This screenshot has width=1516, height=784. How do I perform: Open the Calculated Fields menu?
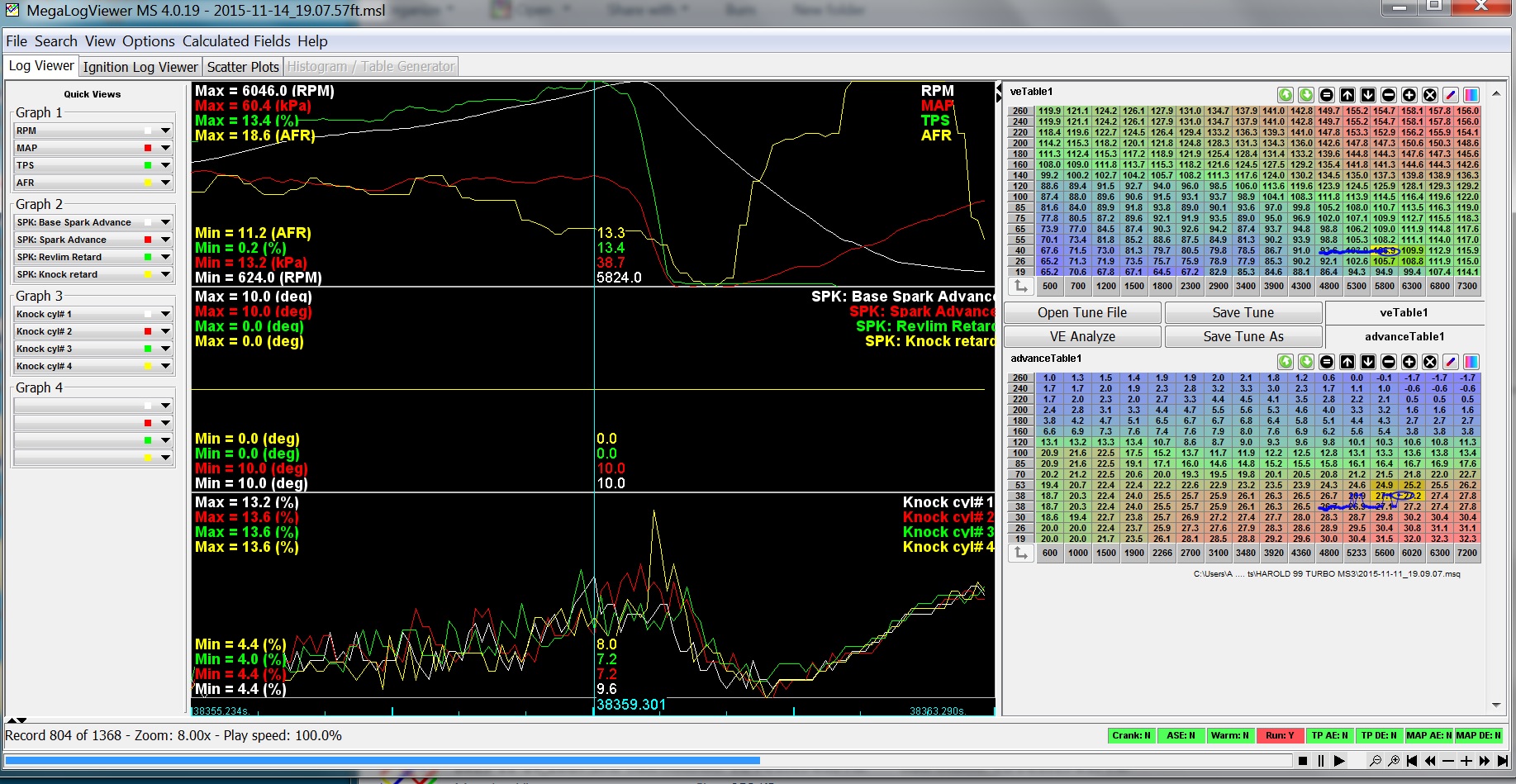pyautogui.click(x=236, y=41)
